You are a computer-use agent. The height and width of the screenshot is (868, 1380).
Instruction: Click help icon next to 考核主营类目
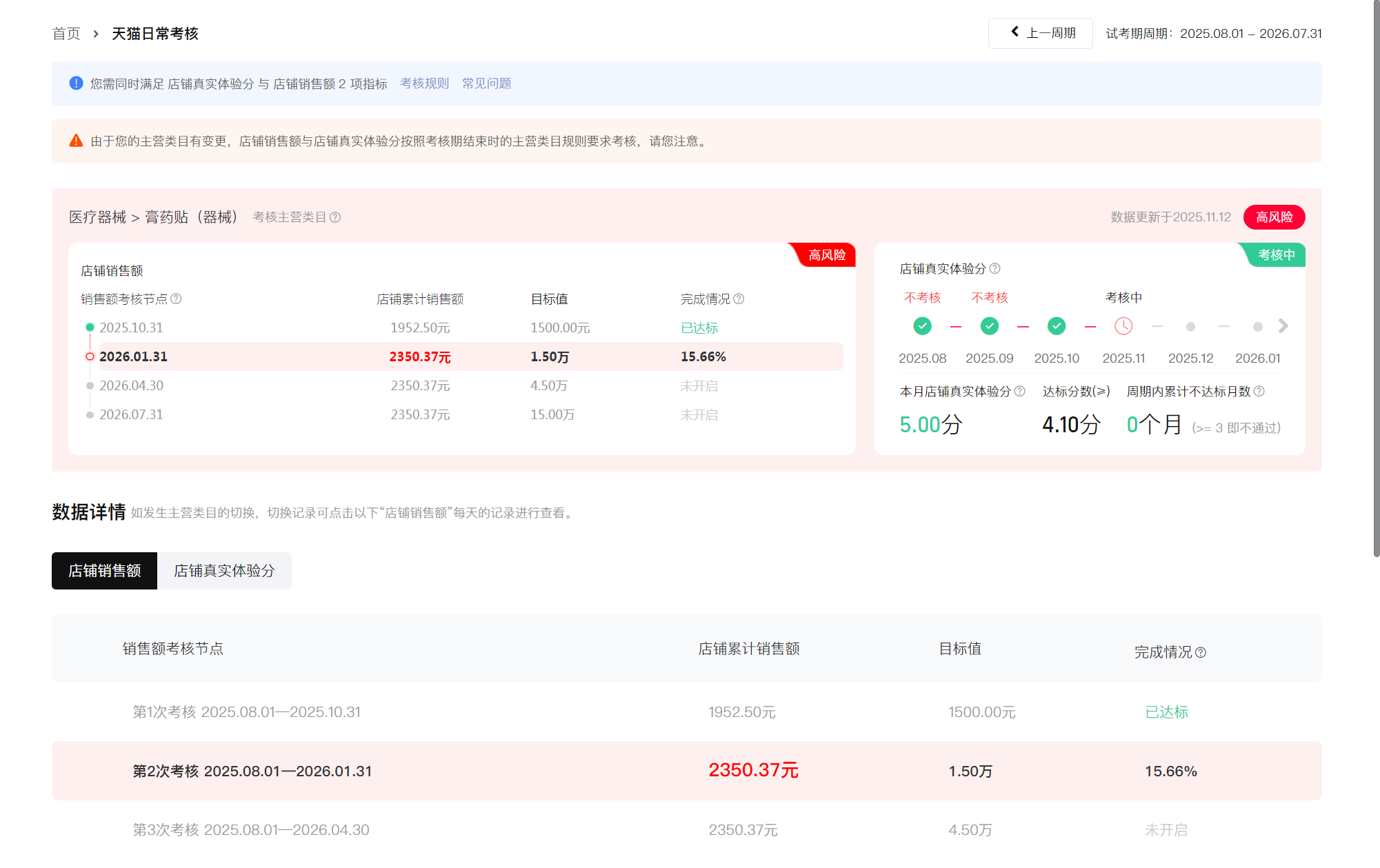335,218
